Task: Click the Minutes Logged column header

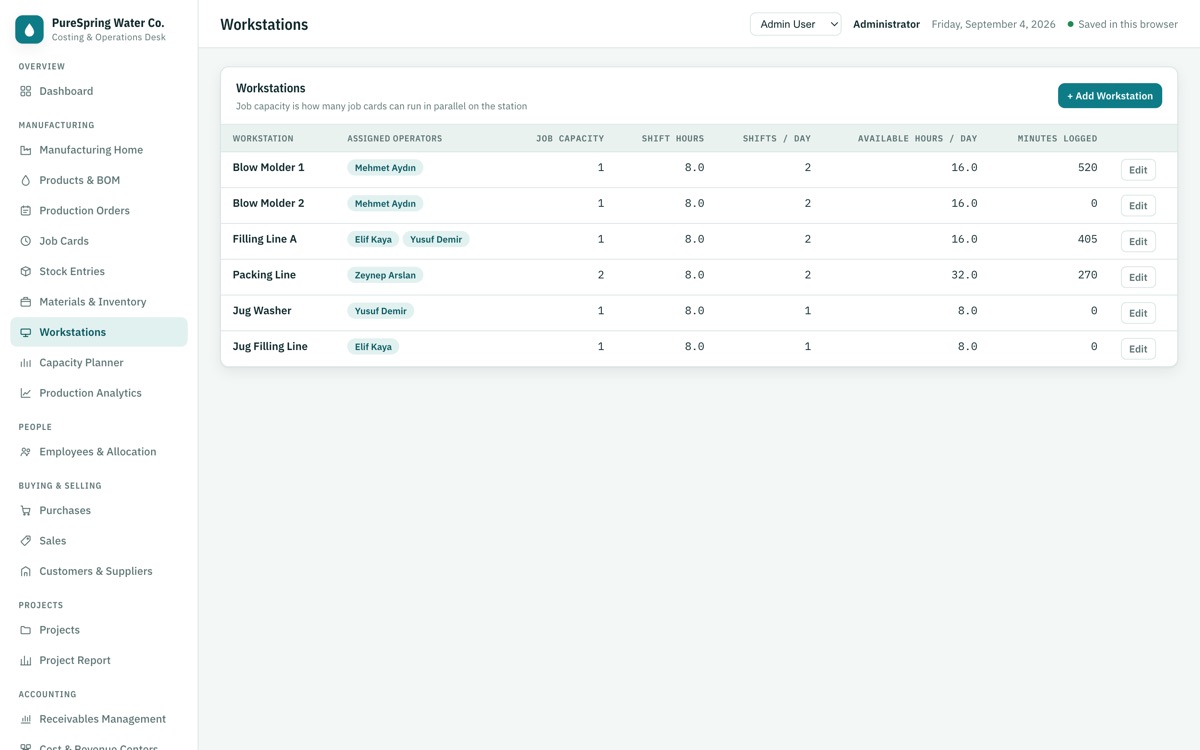Action: (1057, 139)
